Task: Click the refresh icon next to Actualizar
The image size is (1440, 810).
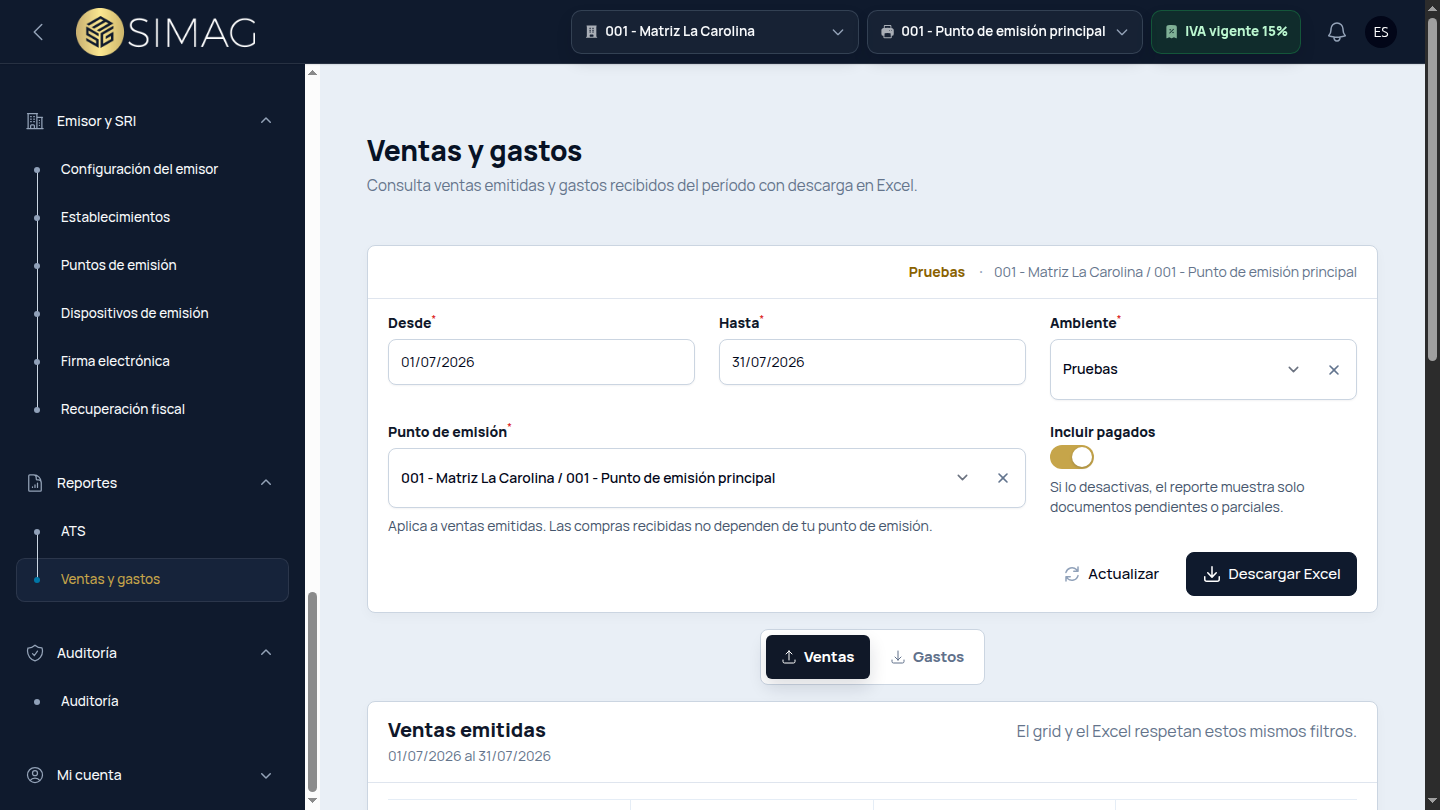Action: point(1072,574)
